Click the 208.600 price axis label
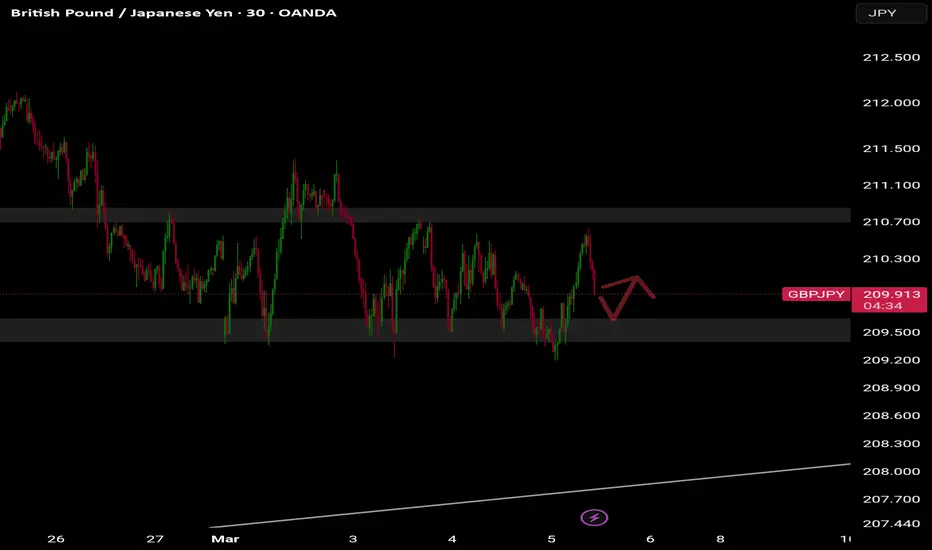The height and width of the screenshot is (550, 932). [x=891, y=416]
